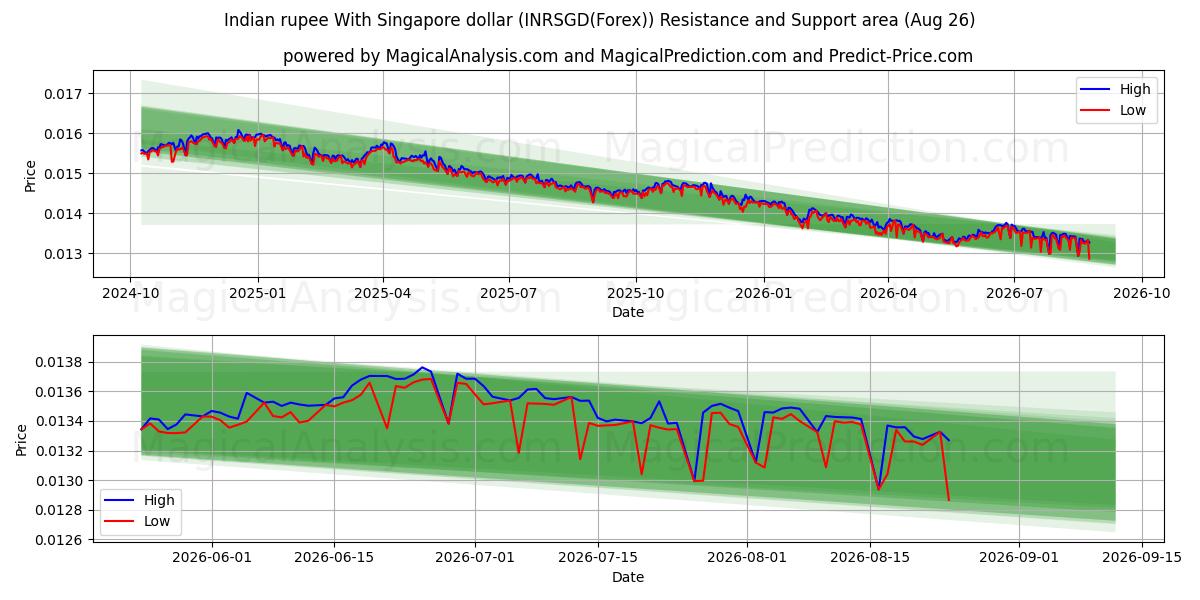This screenshot has width=1200, height=600.
Task: Click the top chart y-axis label 0.014
Action: click(63, 214)
